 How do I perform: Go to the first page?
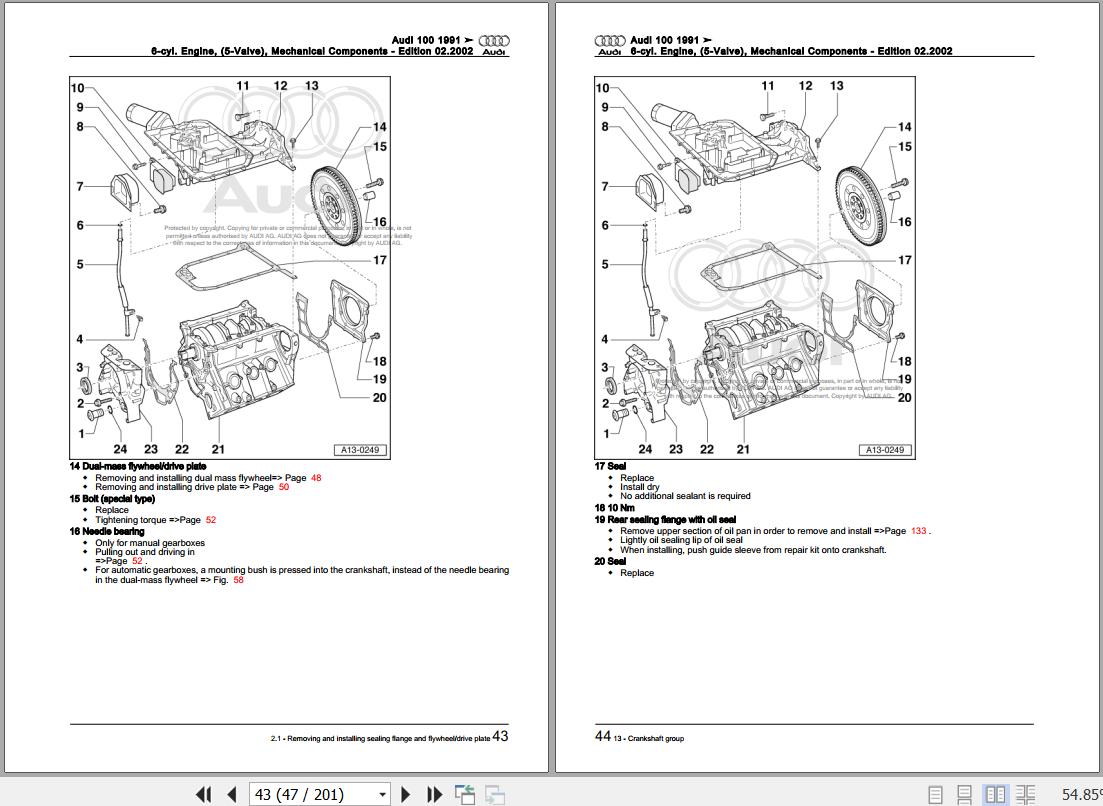click(203, 794)
